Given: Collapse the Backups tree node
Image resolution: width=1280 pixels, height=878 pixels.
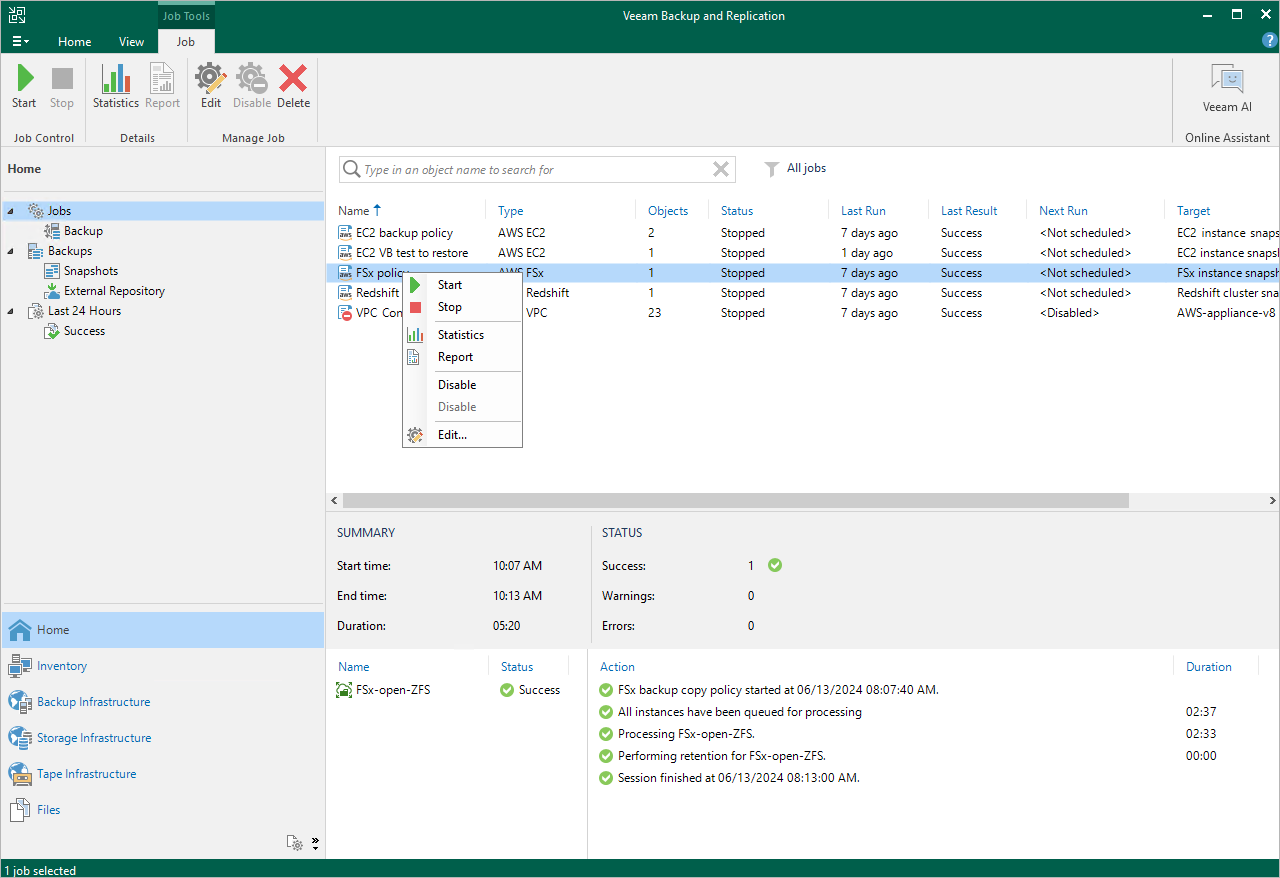Looking at the screenshot, I should 11,251.
